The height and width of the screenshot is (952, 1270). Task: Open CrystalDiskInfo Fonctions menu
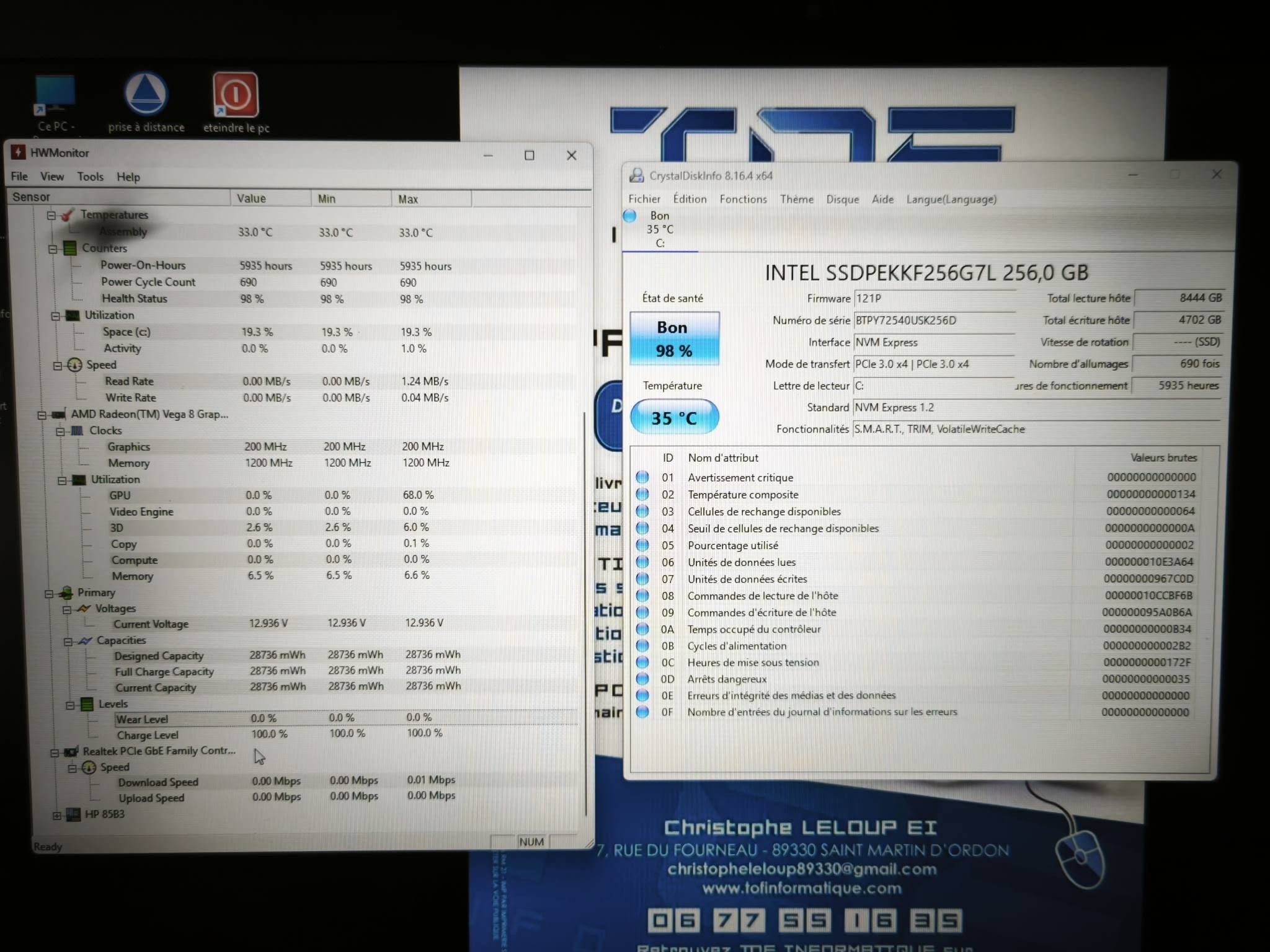(743, 199)
